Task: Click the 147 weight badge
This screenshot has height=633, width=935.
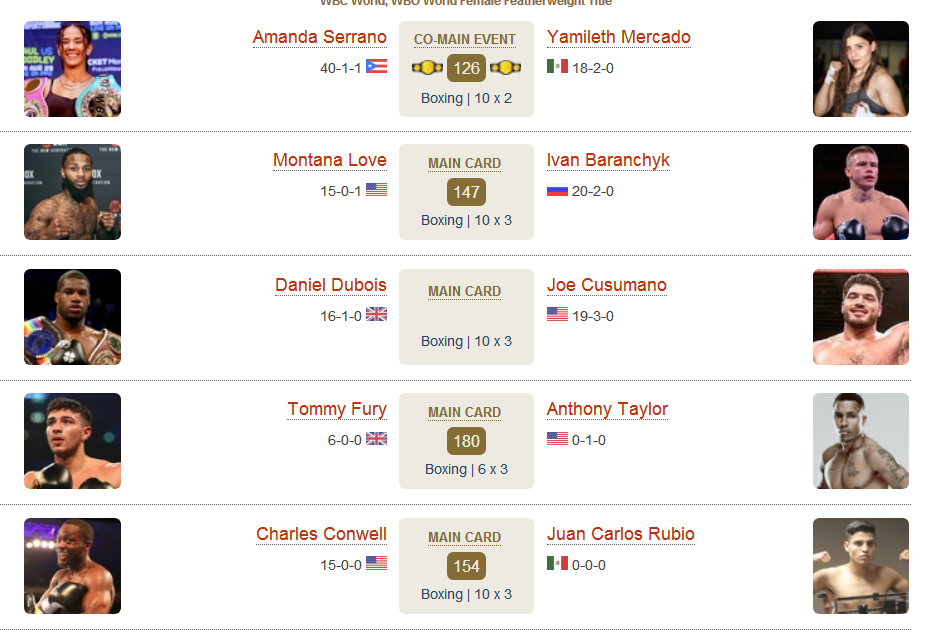Action: click(x=466, y=192)
